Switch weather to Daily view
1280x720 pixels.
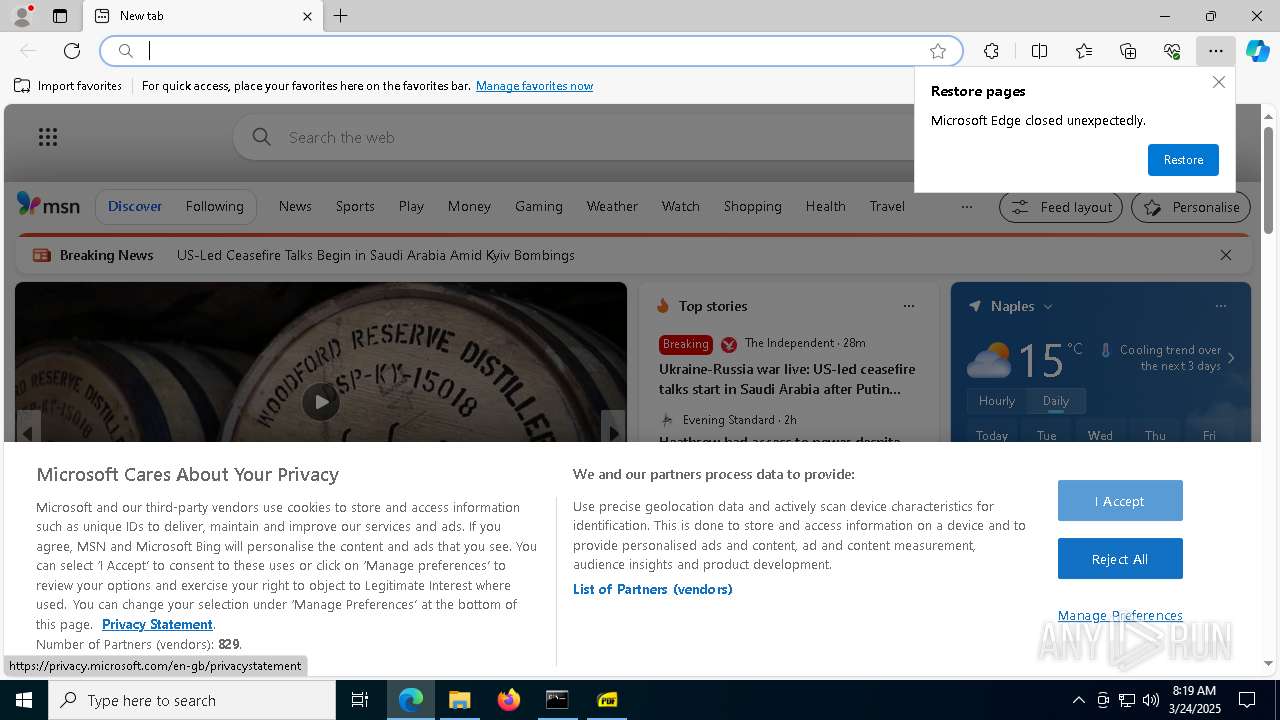[1056, 401]
